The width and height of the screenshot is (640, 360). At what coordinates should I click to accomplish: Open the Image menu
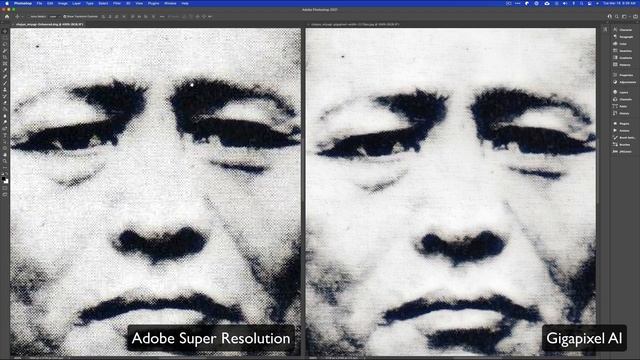point(62,3)
